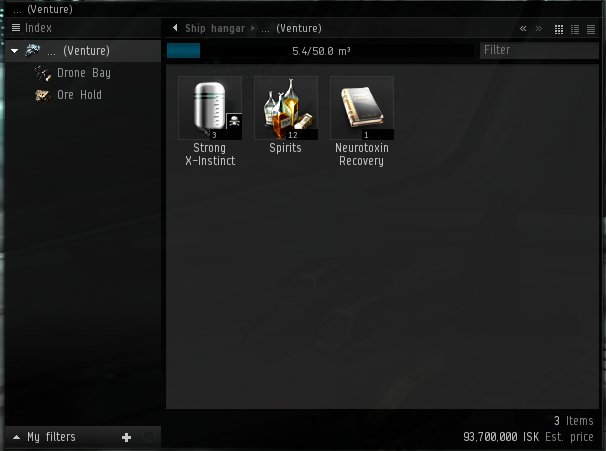This screenshot has height=451, width=606.
Task: Add a new filter with plus icon
Action: click(126, 437)
